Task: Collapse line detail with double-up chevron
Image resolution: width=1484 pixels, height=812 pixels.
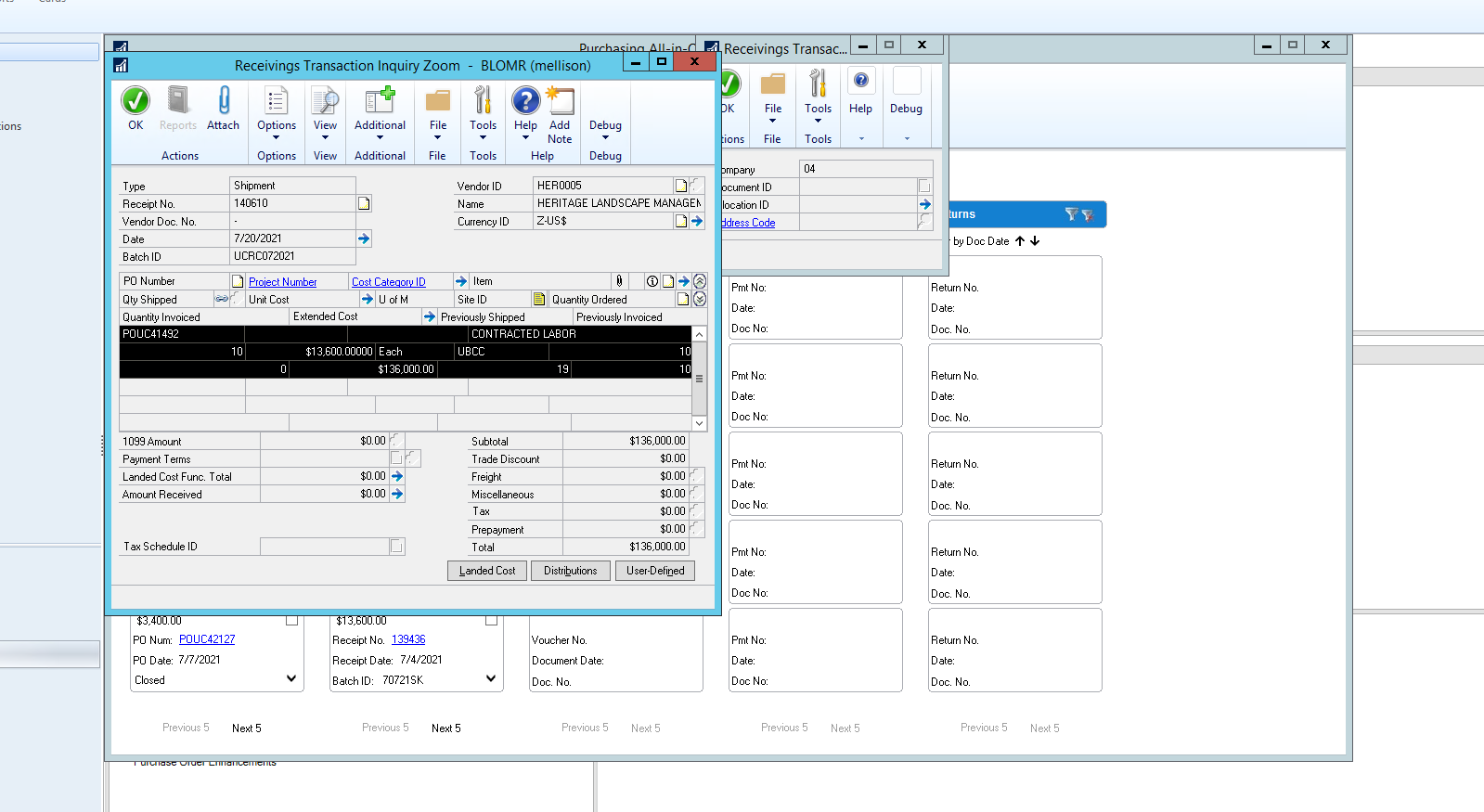Action: pyautogui.click(x=700, y=281)
